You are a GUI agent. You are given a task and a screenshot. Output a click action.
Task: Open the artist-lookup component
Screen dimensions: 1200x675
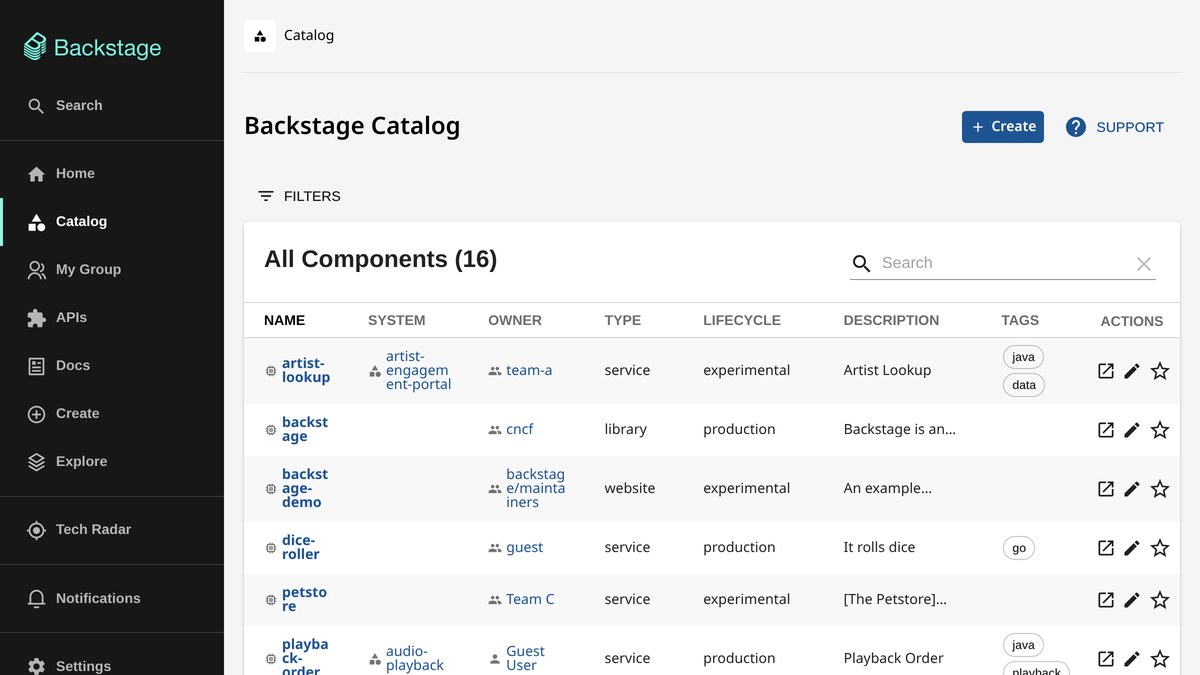tap(305, 370)
